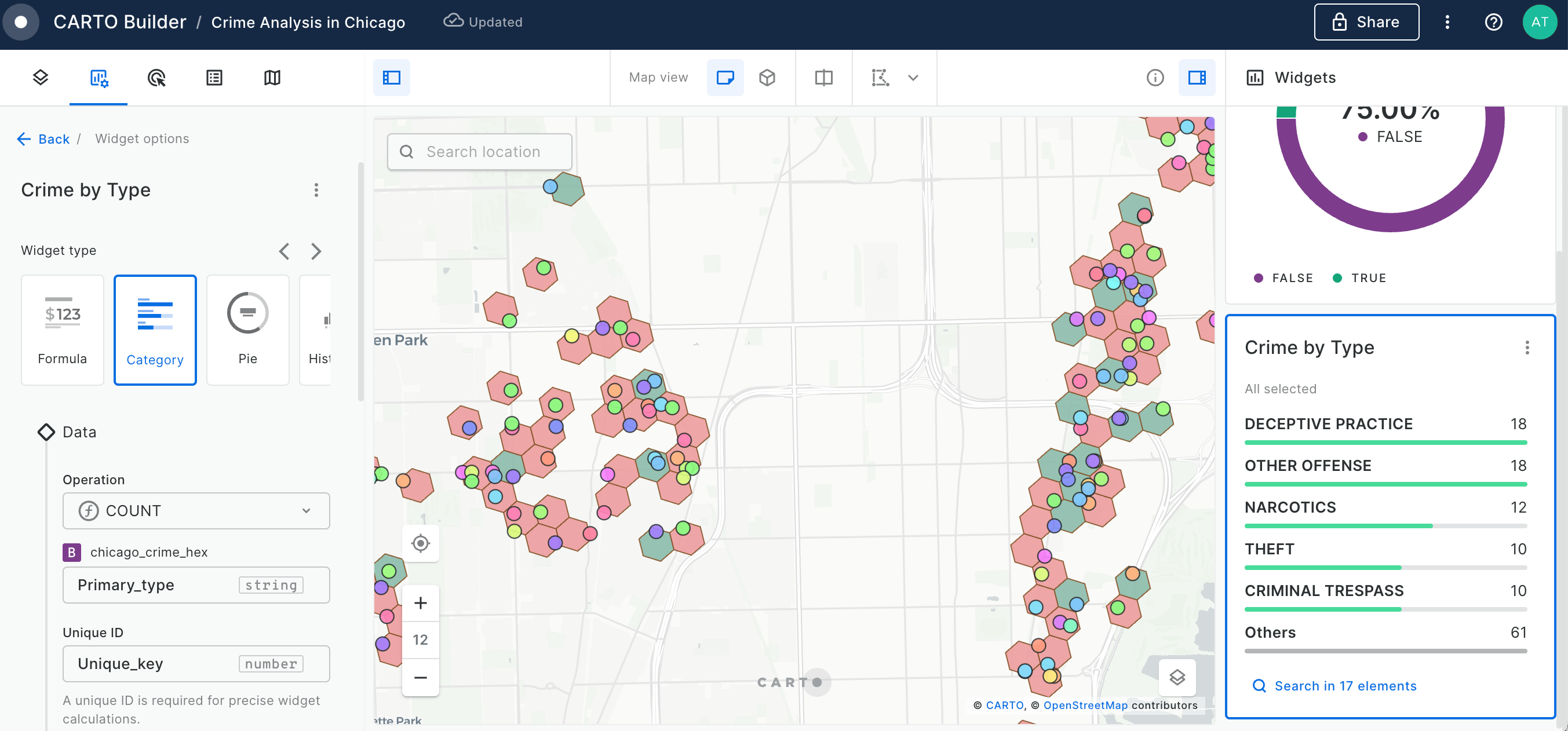Open Crime by Type options in left panel

[316, 190]
